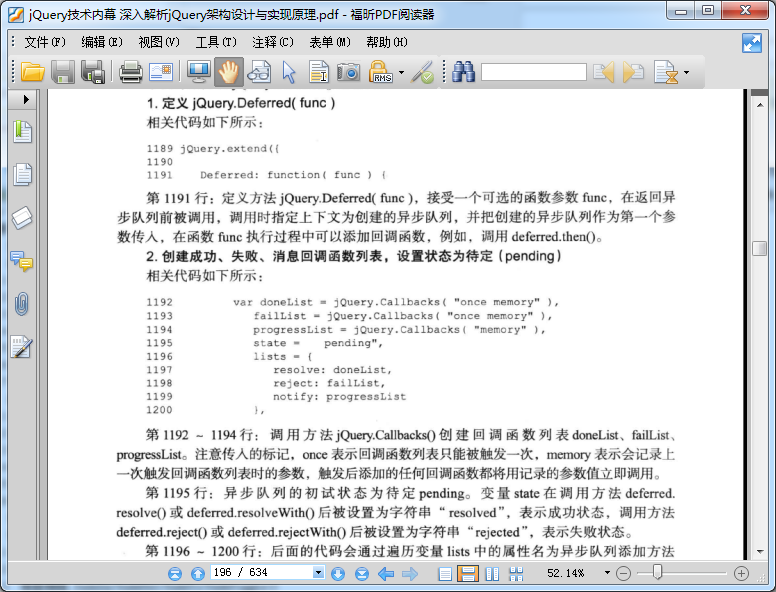Click the zoom out minus button
The width and height of the screenshot is (776, 592).
tap(623, 574)
